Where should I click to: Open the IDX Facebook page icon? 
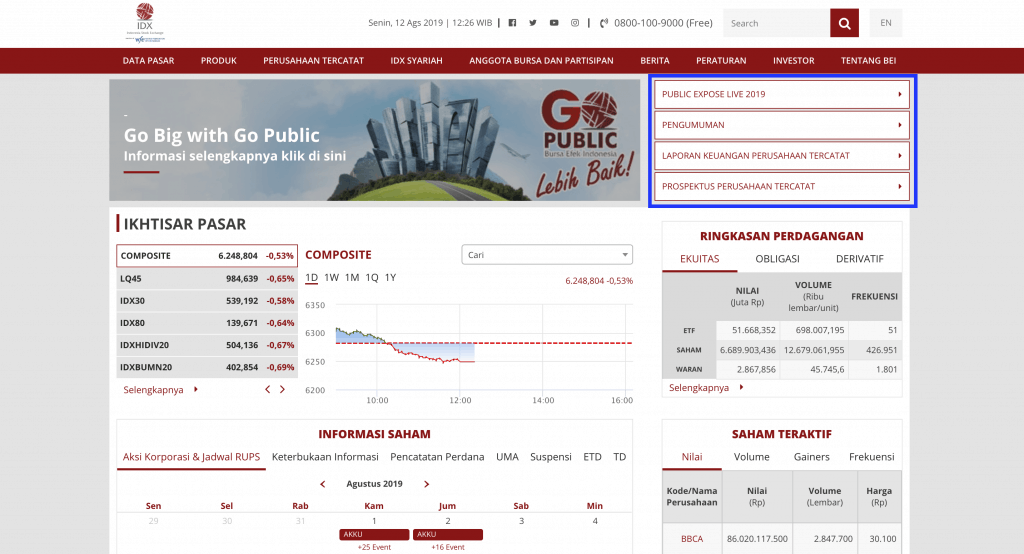click(x=512, y=23)
